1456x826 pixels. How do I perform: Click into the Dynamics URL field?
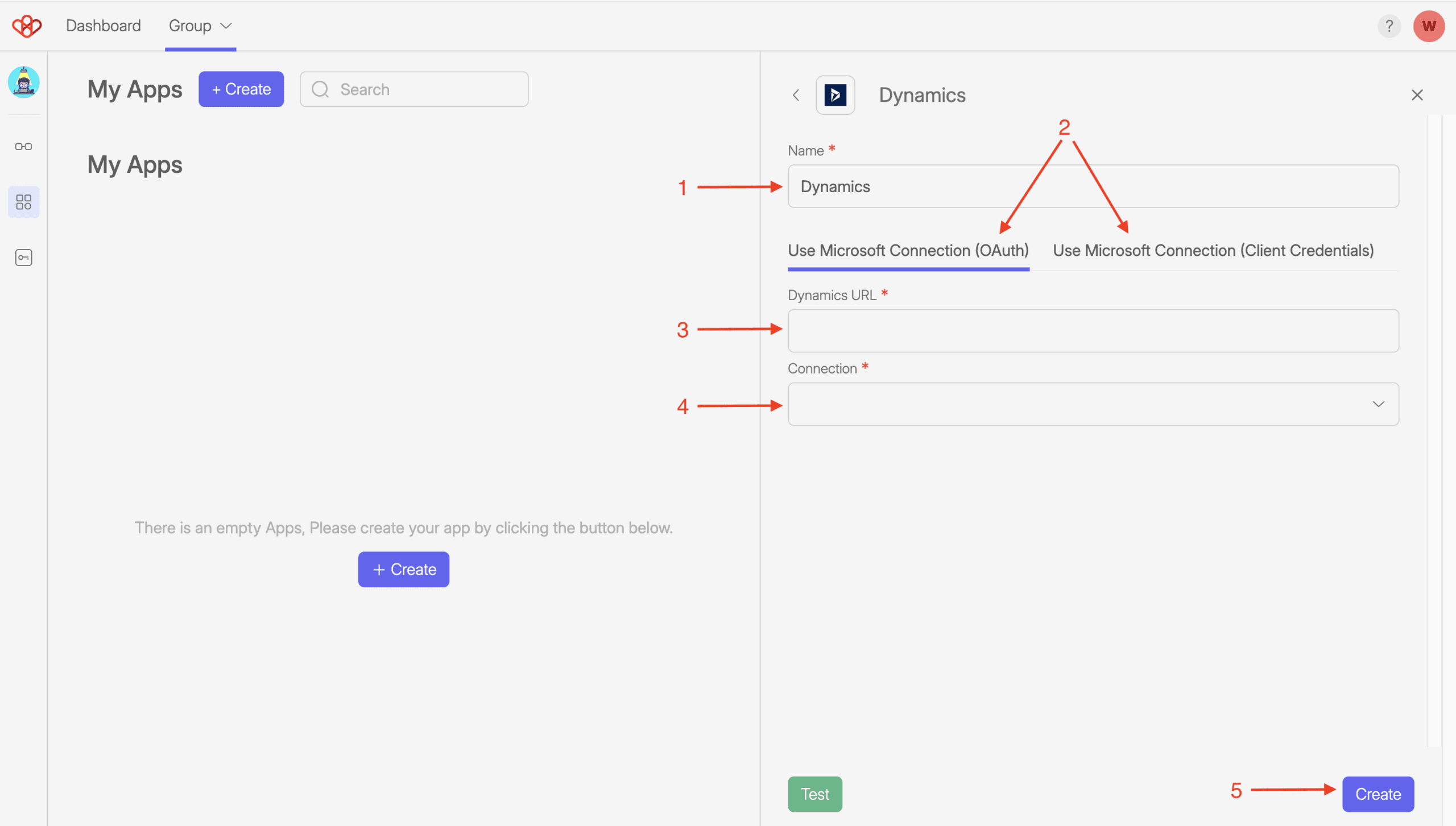tap(1093, 331)
